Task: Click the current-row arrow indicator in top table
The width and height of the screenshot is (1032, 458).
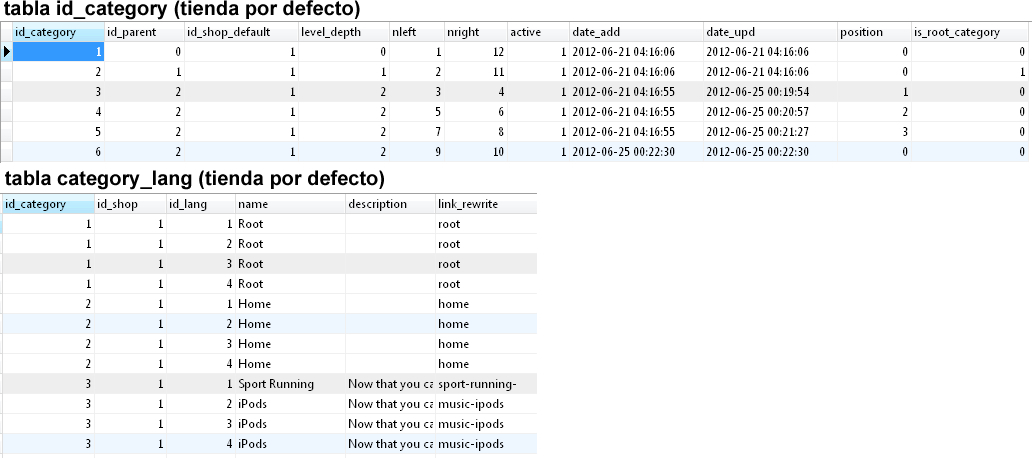Action: click(x=7, y=51)
